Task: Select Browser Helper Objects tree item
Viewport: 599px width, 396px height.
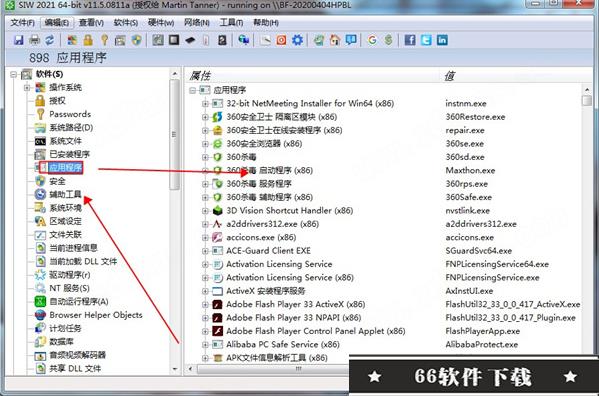Action: click(x=96, y=315)
